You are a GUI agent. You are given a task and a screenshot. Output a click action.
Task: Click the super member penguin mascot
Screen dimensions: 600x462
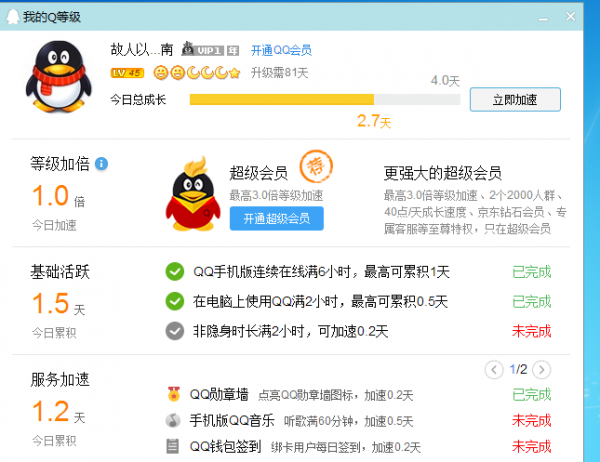193,194
